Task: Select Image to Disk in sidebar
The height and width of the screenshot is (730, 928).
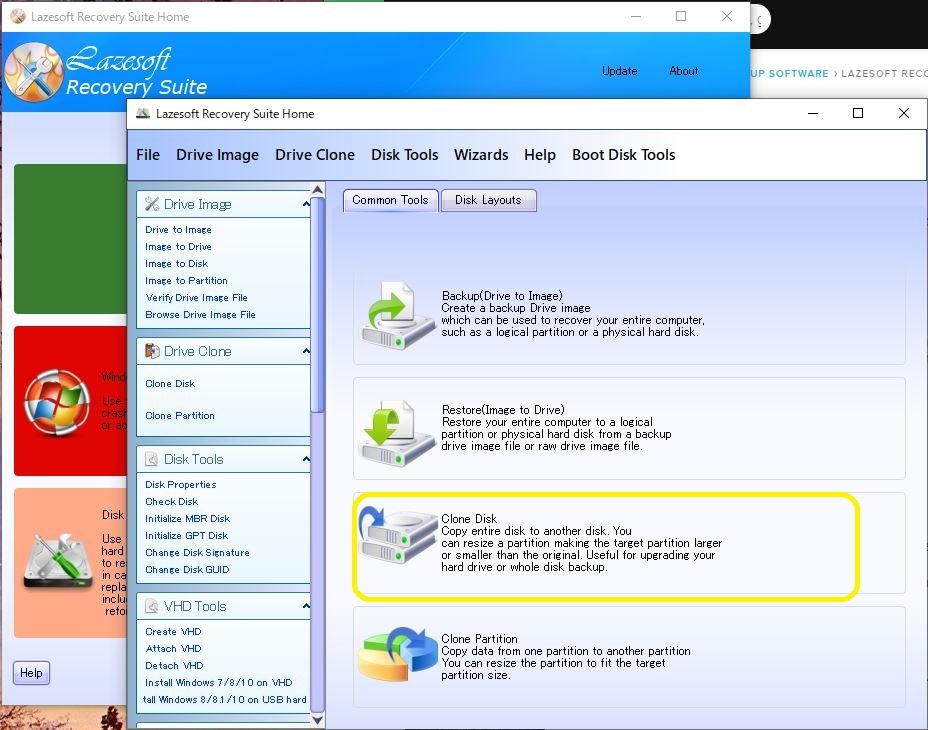Action: click(x=176, y=263)
